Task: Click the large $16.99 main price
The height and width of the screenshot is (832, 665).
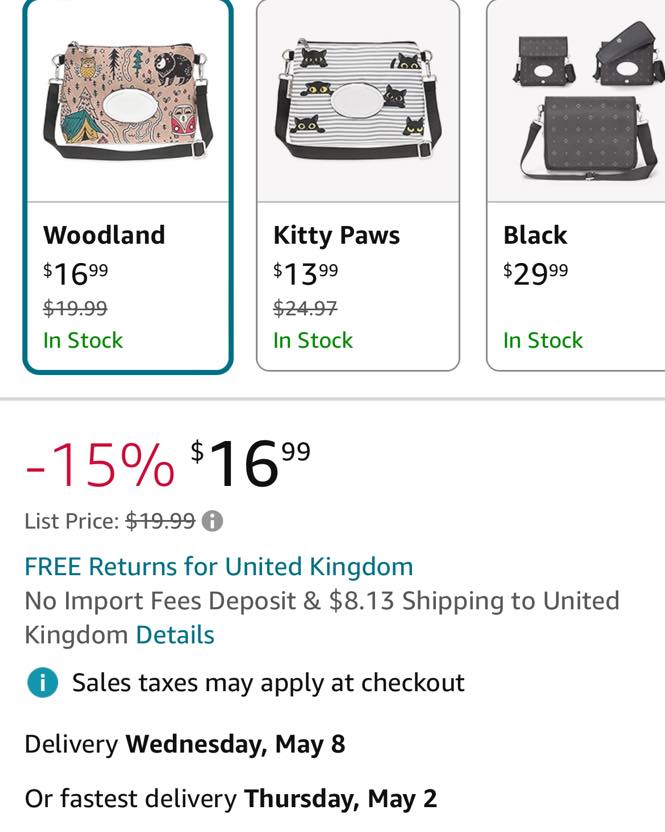Action: click(250, 464)
